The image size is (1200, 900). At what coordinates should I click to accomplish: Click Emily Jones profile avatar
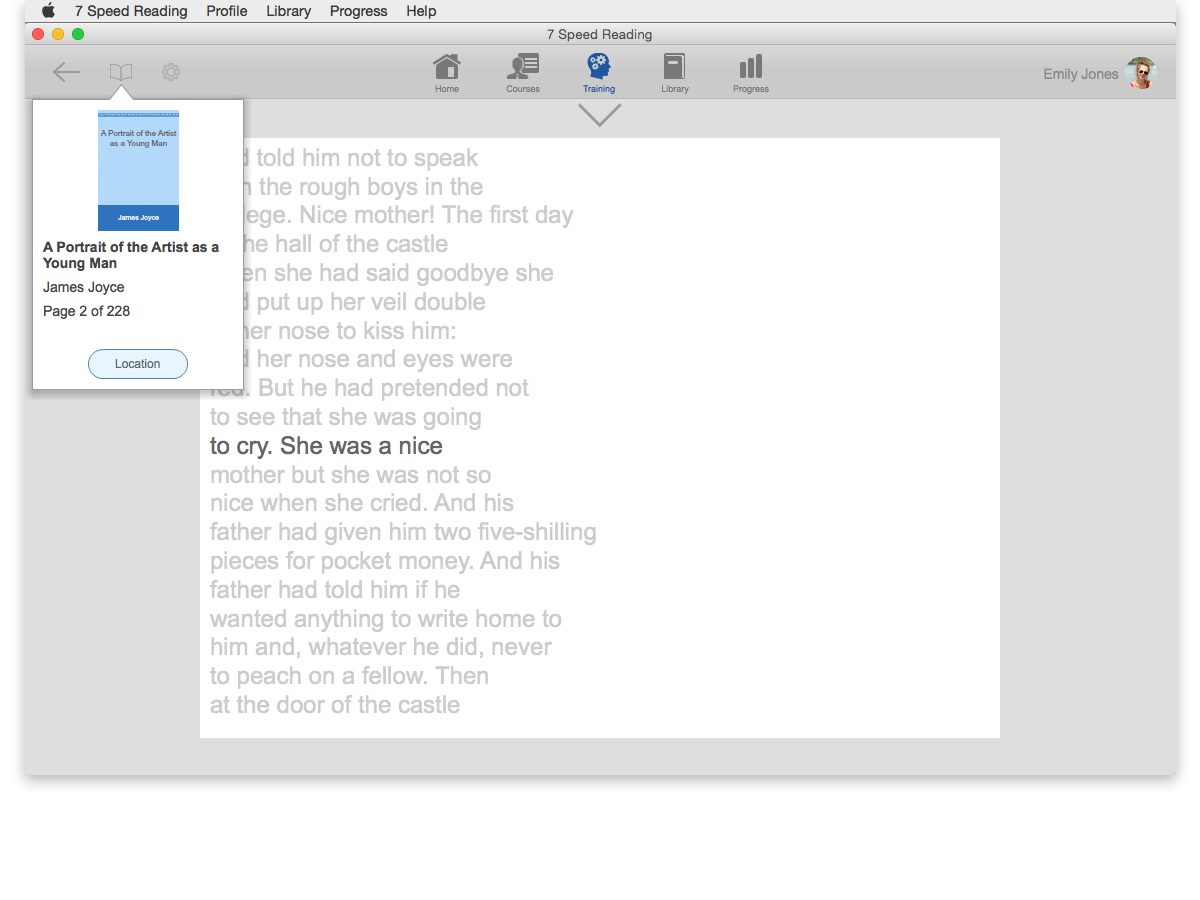point(1141,73)
